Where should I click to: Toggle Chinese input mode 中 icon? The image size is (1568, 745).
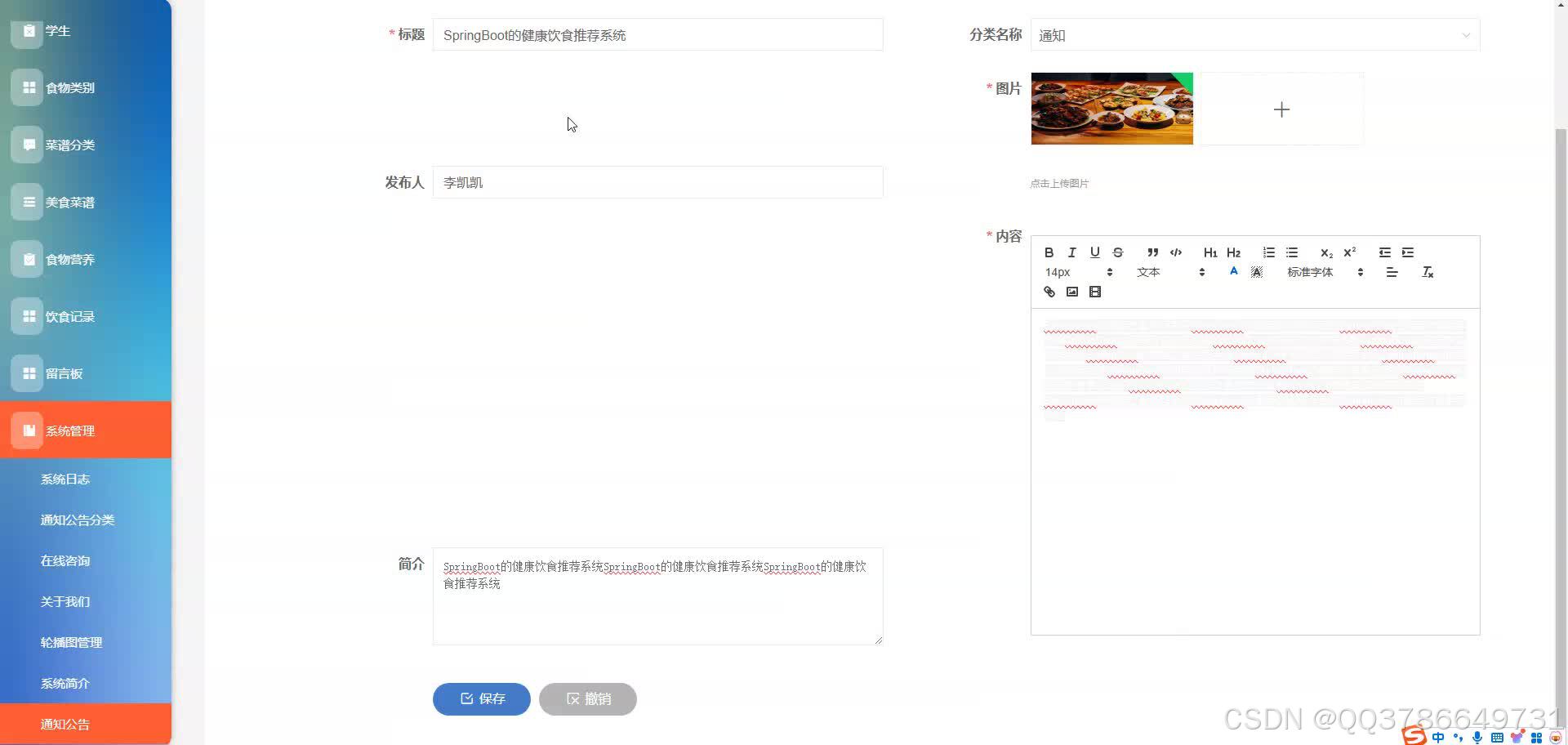pyautogui.click(x=1438, y=738)
